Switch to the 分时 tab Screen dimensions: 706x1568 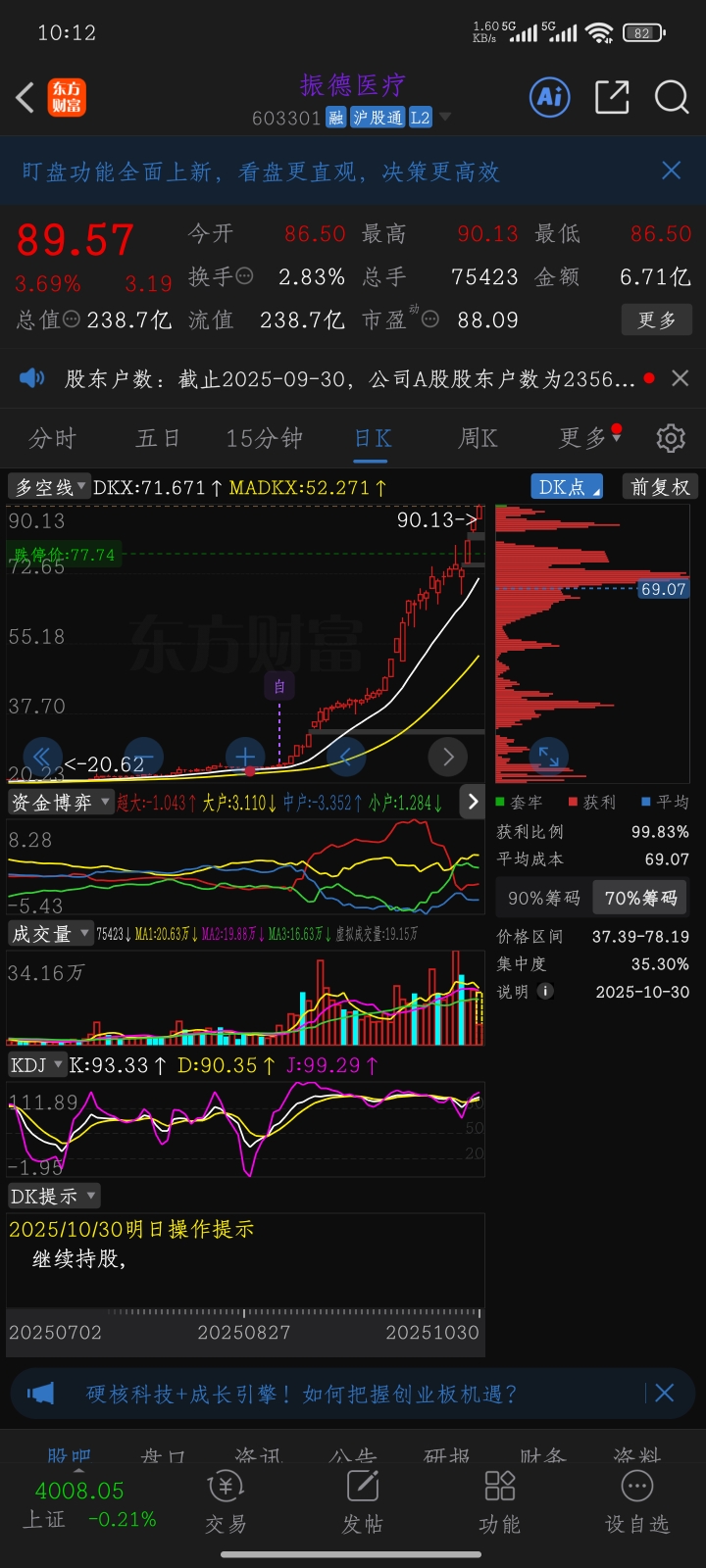(x=52, y=438)
